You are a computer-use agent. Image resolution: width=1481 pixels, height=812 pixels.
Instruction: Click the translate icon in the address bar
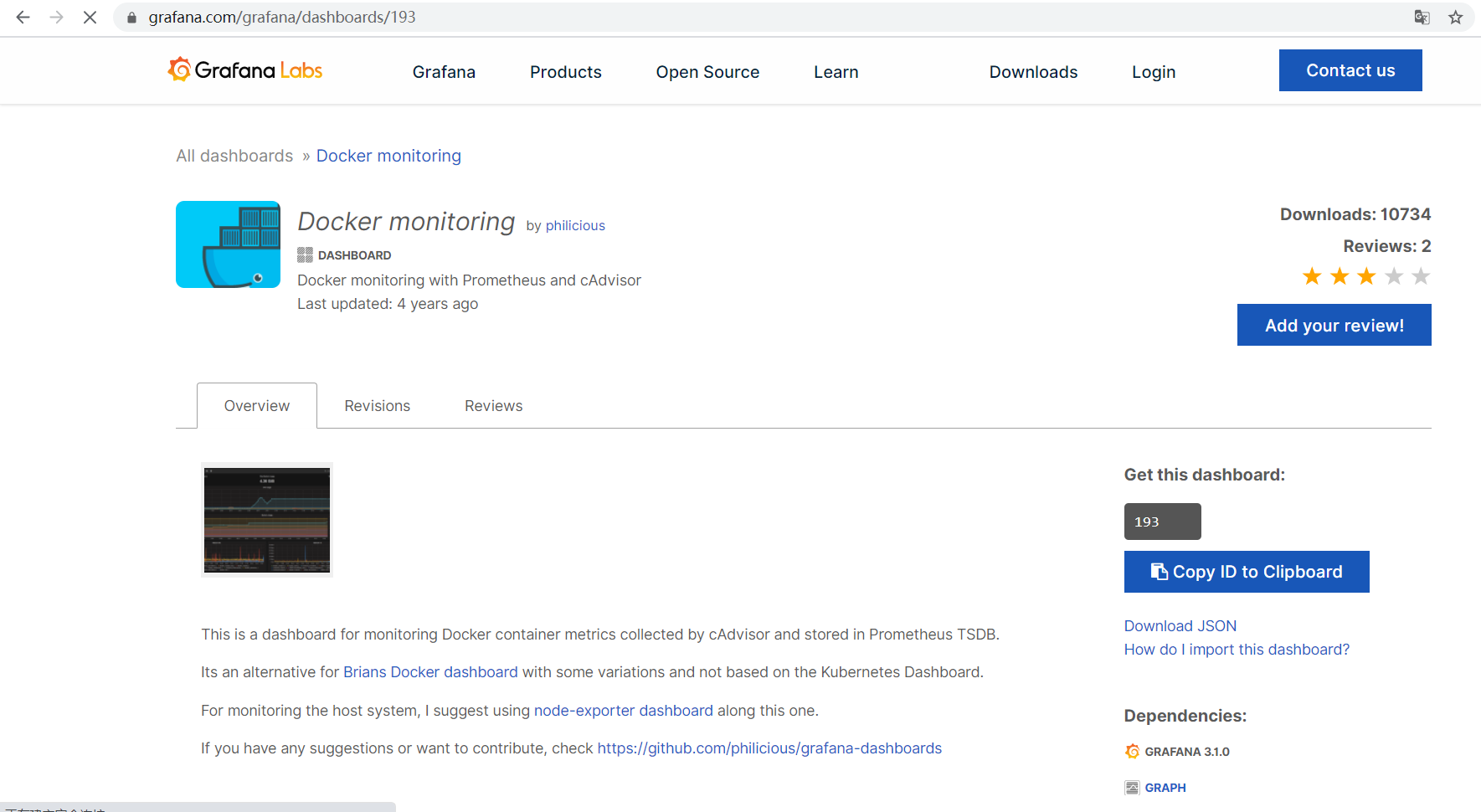[x=1422, y=17]
